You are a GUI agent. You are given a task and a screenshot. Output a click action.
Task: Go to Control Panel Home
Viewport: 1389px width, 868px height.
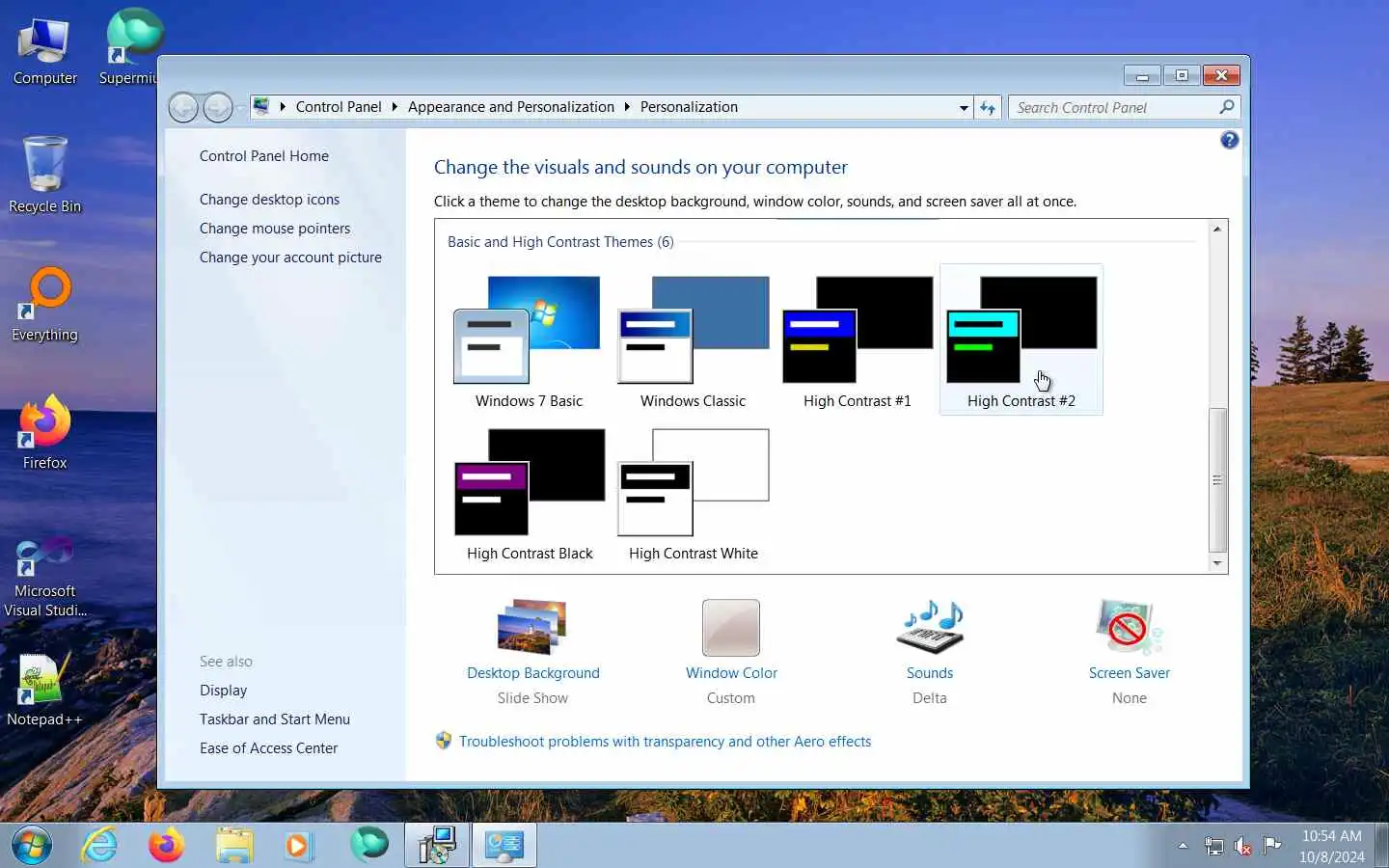264,156
